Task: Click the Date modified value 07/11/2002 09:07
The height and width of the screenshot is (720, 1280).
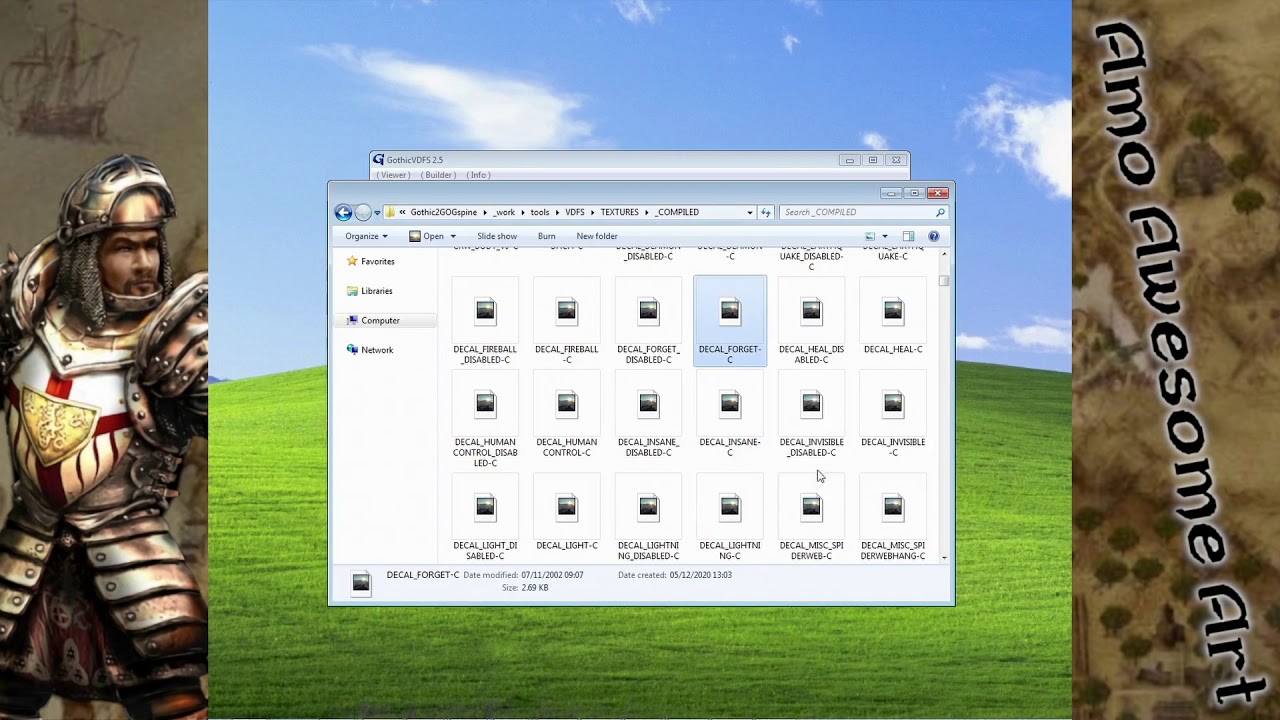Action: tap(554, 575)
